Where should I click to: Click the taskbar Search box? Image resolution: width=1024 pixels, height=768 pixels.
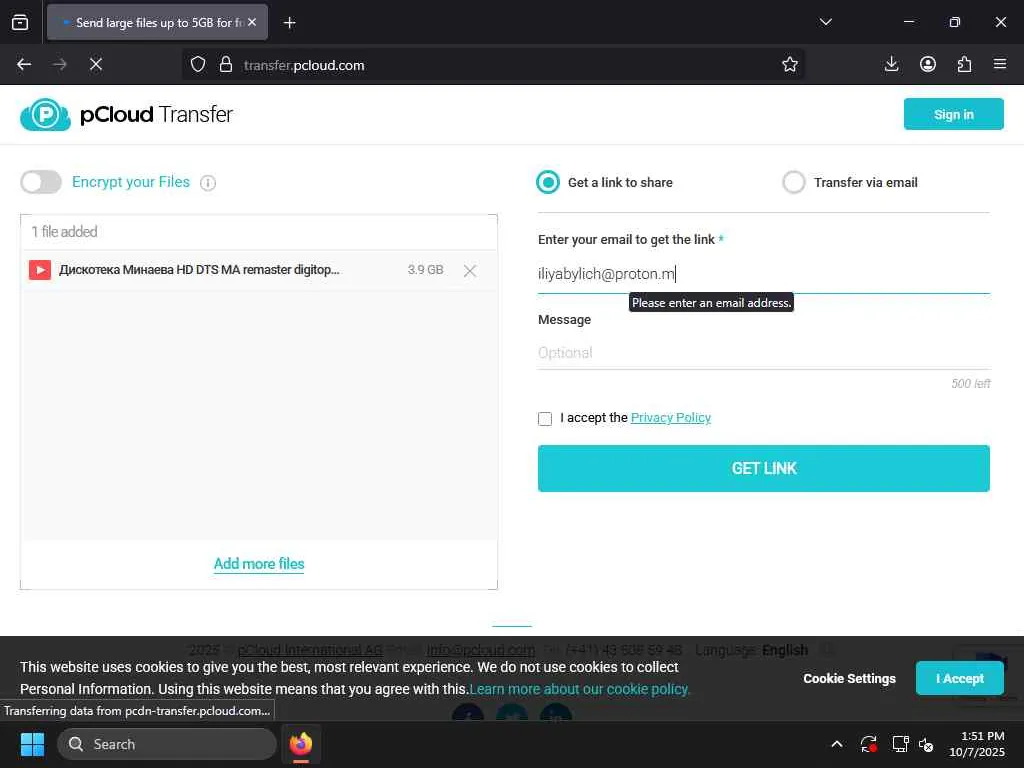point(167,744)
